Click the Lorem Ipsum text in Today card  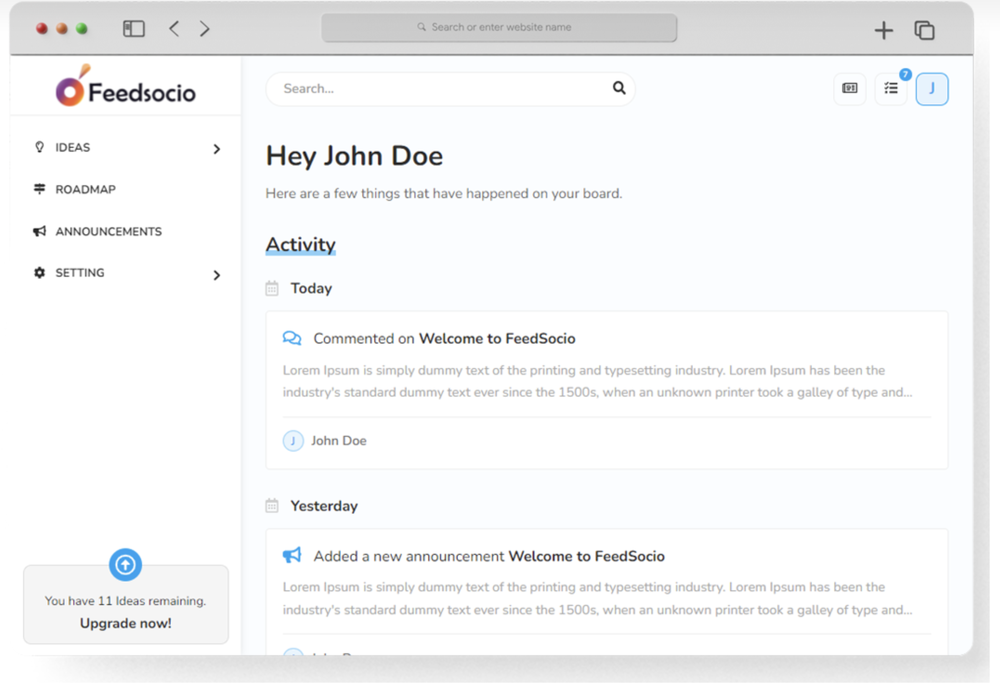pos(598,381)
